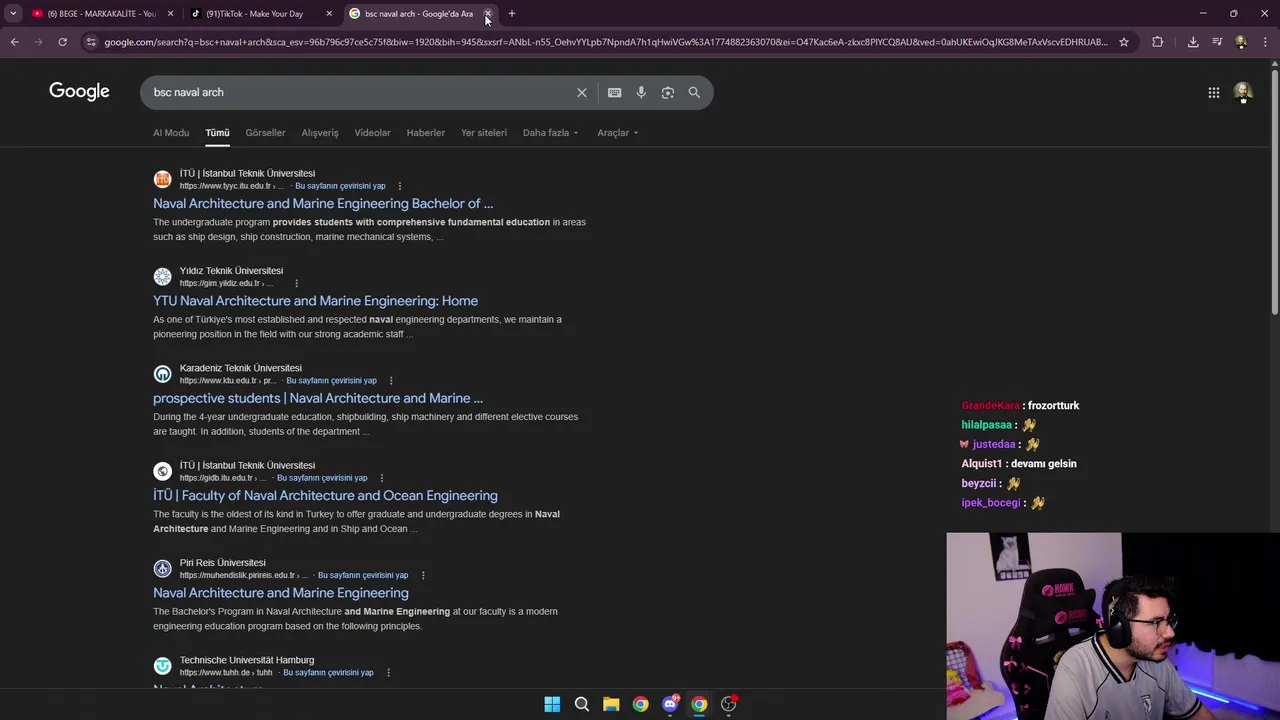This screenshot has height=720, width=1280.
Task: Translate the Piri Reis Üniversitesi result page
Action: point(363,575)
